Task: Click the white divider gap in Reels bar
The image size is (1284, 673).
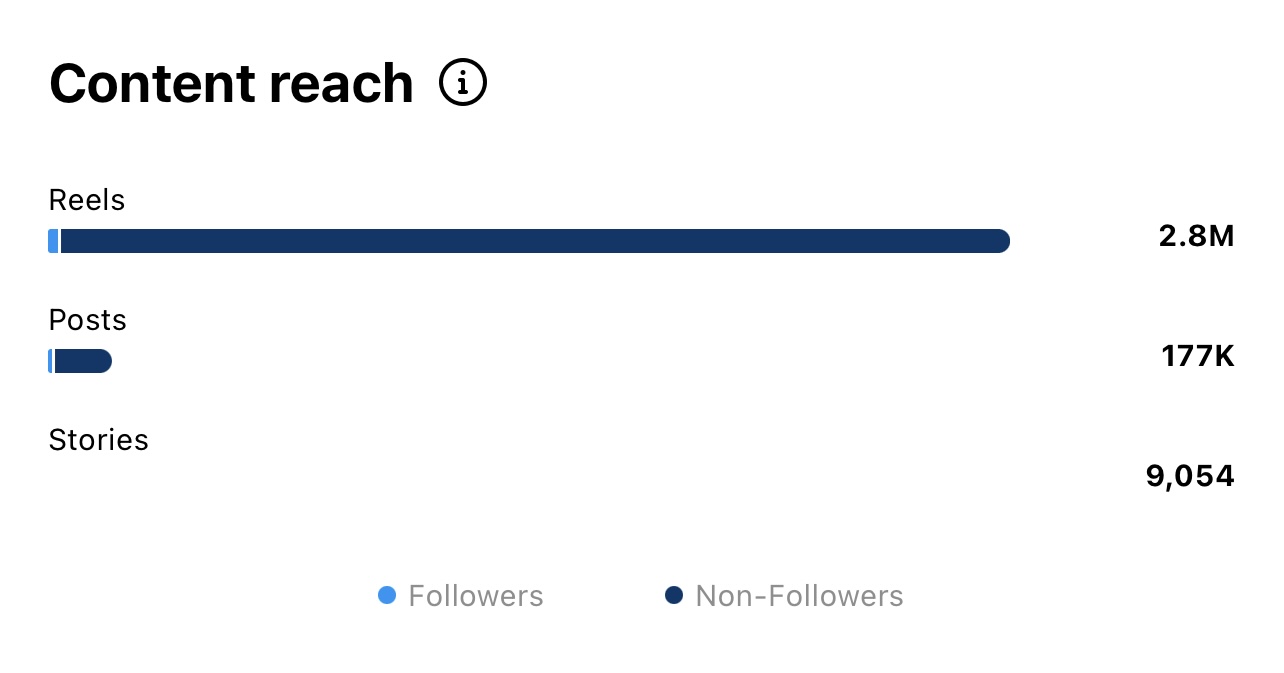Action: click(60, 241)
